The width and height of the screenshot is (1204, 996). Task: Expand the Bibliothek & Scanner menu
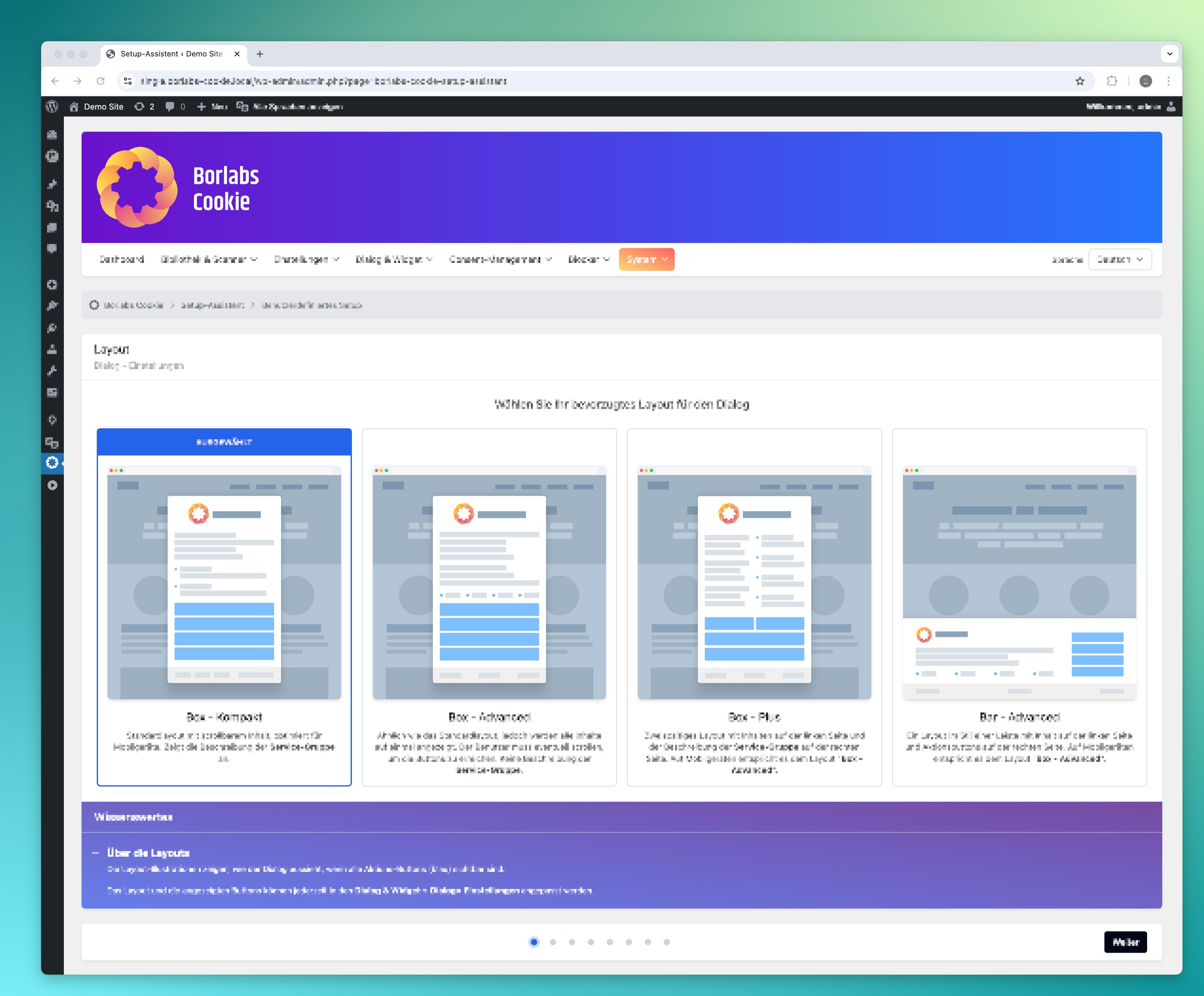(209, 260)
